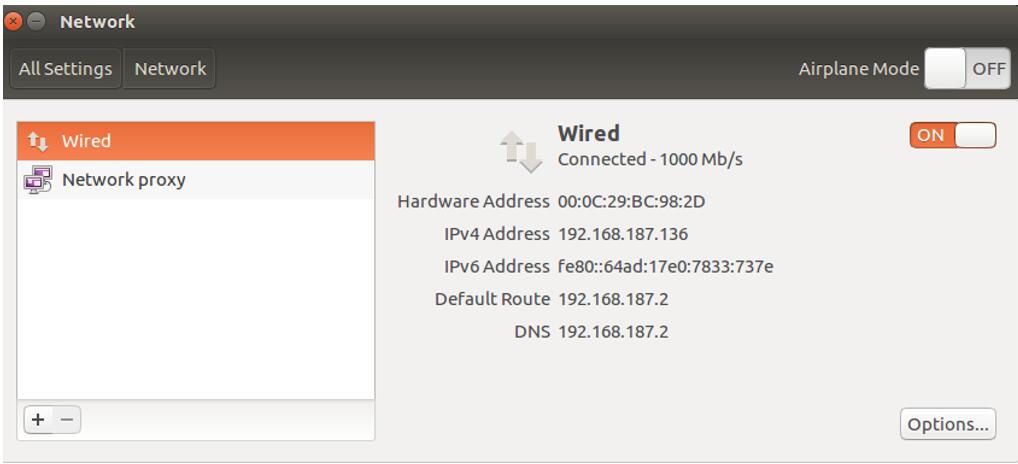Click the minus icon to remove connection
This screenshot has width=1018, height=464.
(x=65, y=420)
